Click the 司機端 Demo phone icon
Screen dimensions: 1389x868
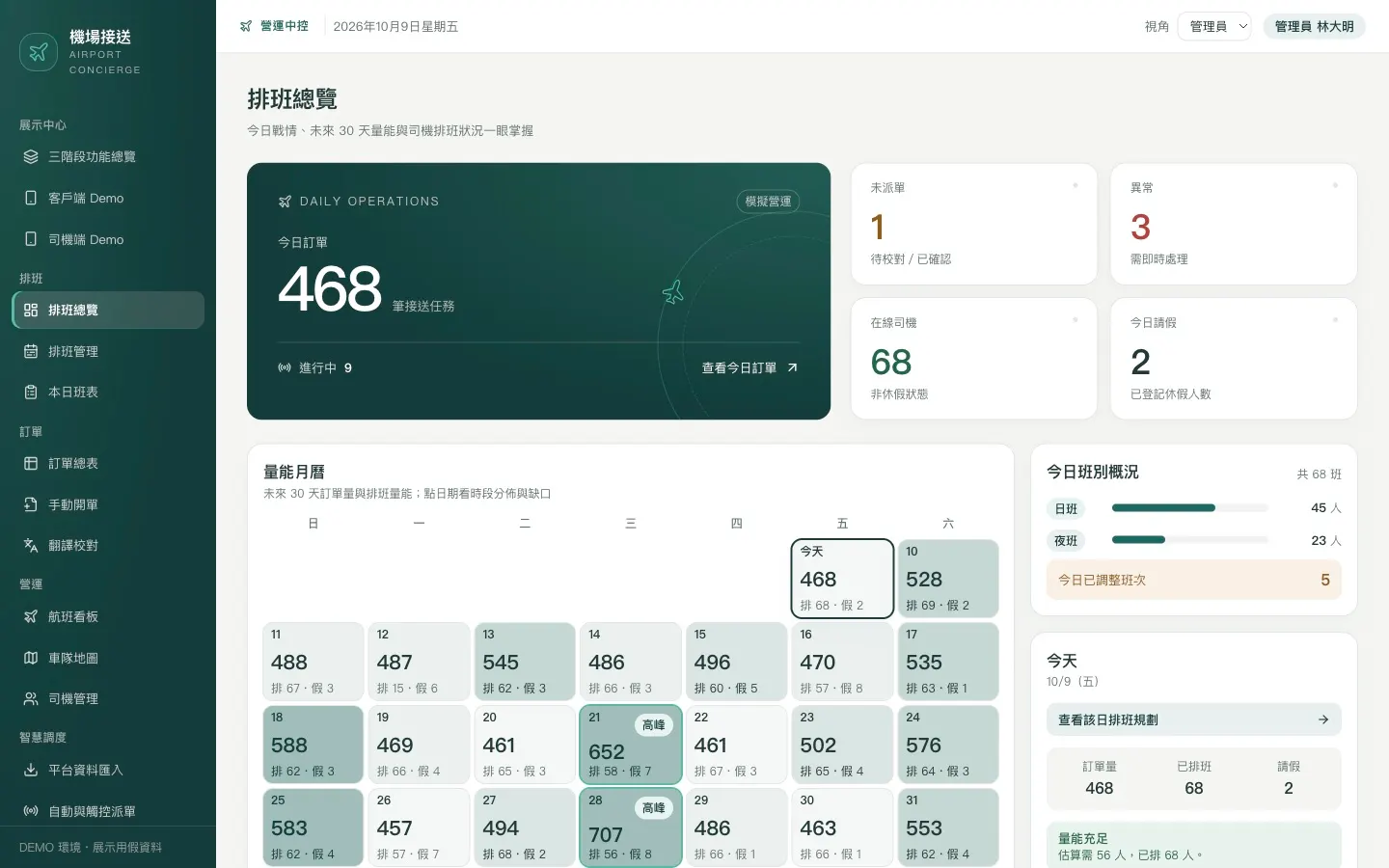(x=31, y=239)
